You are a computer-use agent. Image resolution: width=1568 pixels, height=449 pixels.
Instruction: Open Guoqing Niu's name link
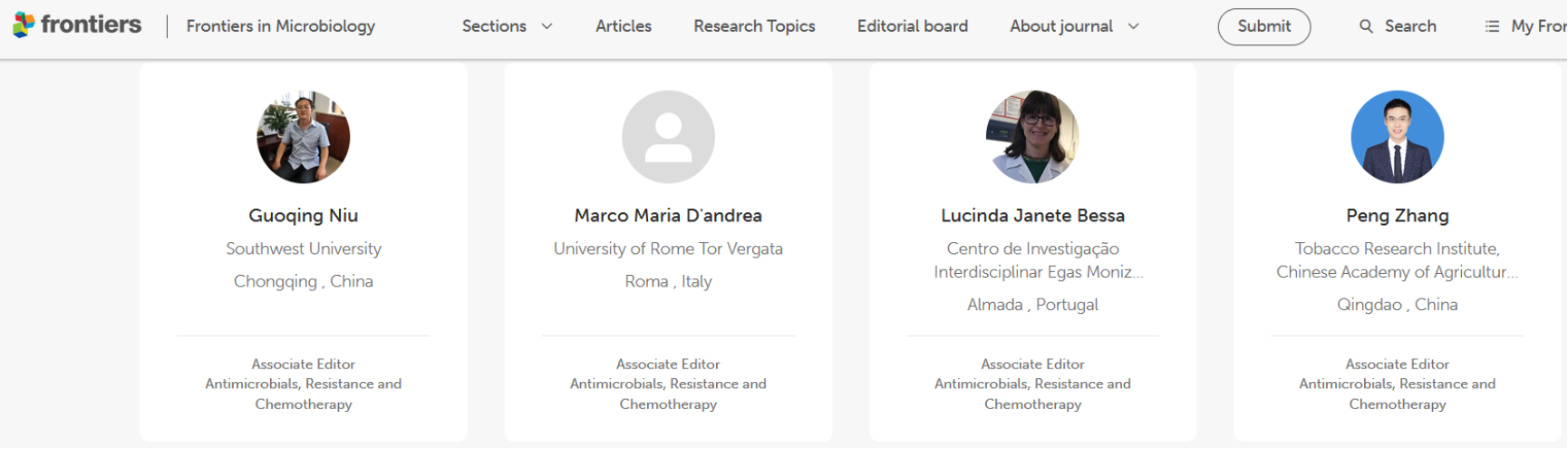tap(304, 216)
